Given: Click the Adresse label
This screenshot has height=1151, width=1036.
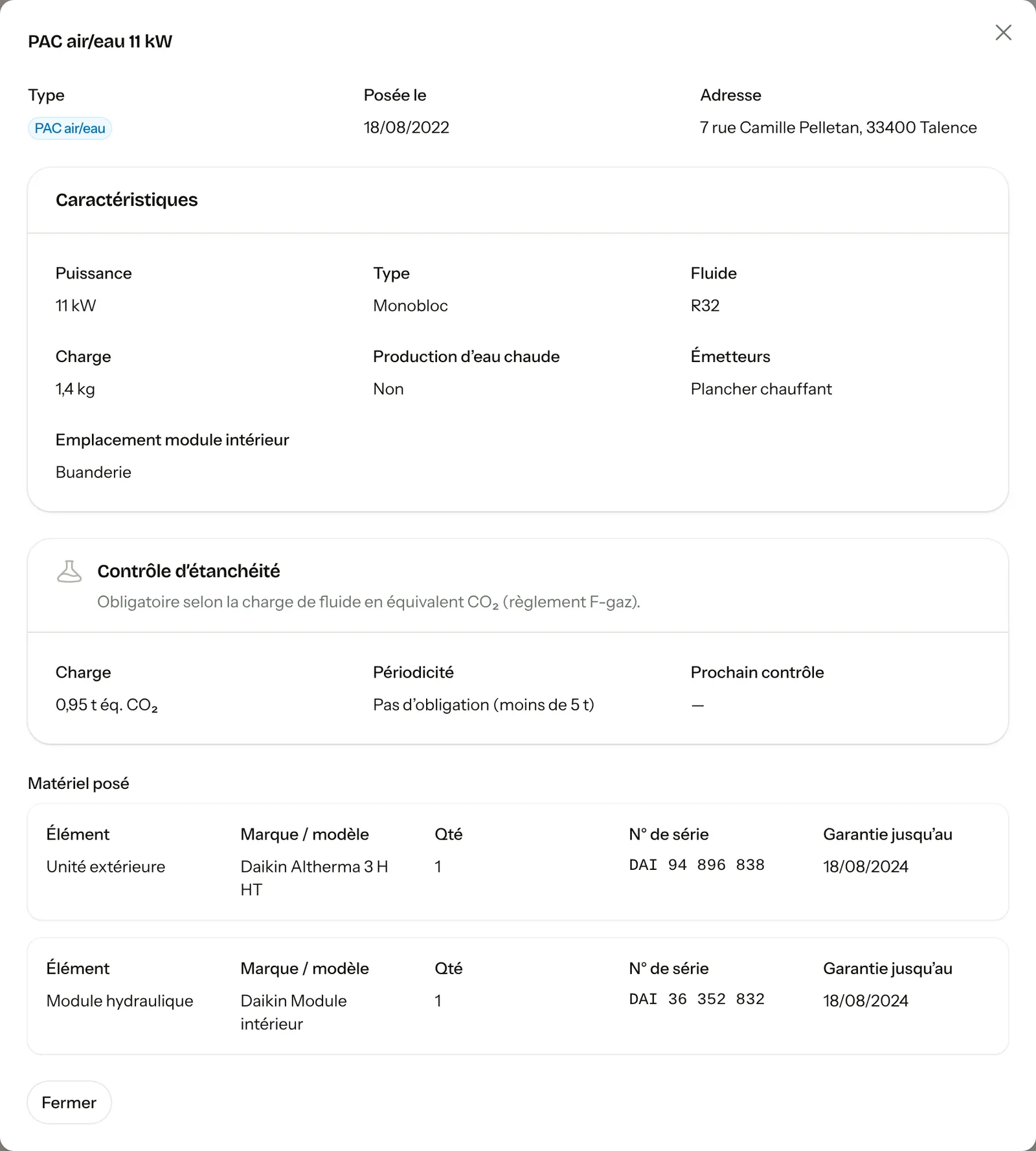Looking at the screenshot, I should click(x=730, y=95).
